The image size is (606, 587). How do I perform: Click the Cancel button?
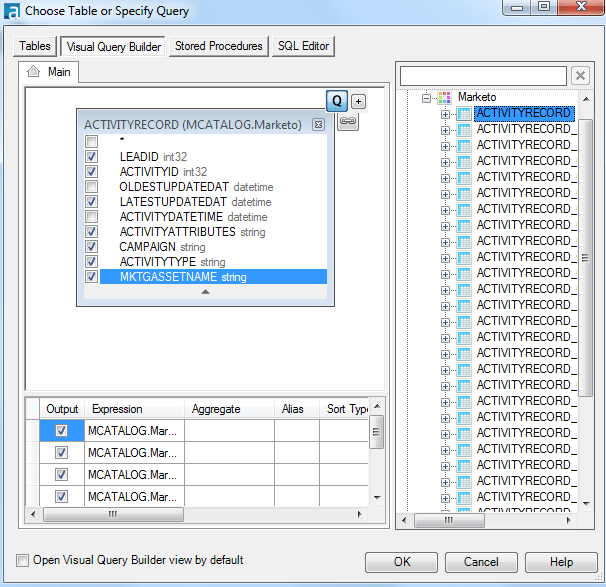(480, 562)
